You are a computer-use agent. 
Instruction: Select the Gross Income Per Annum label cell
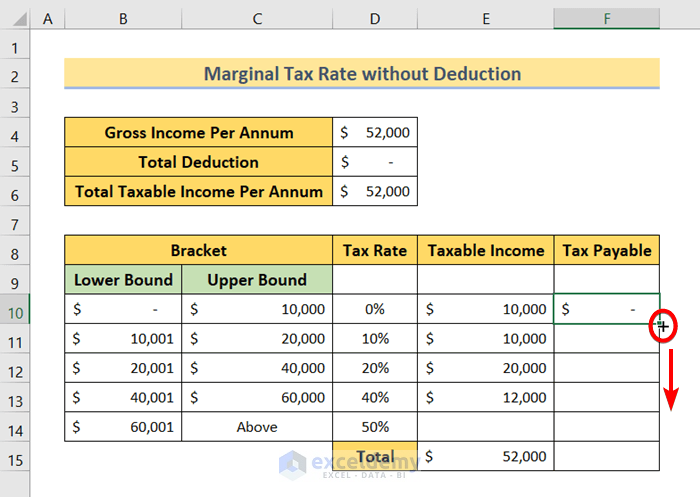pyautogui.click(x=199, y=133)
